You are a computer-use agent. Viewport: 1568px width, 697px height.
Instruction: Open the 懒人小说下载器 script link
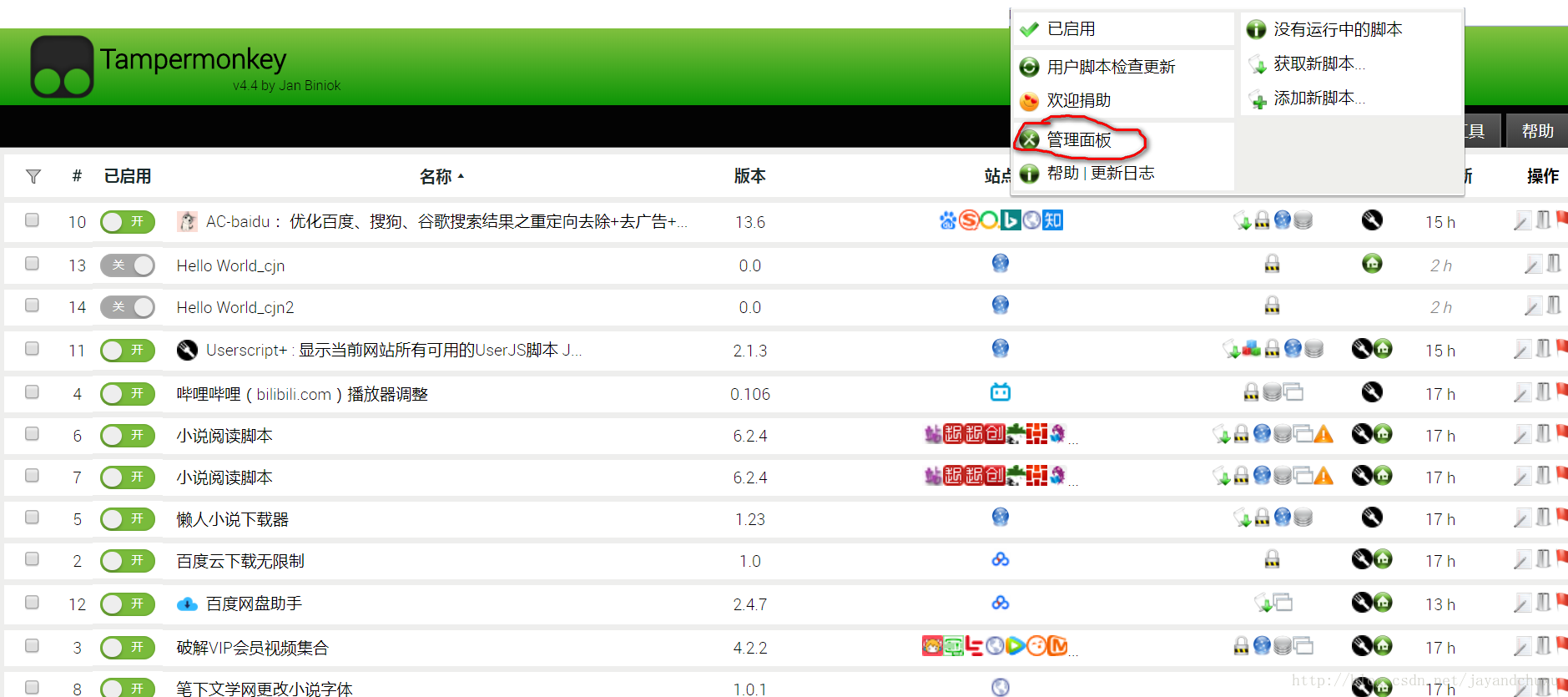[x=233, y=519]
